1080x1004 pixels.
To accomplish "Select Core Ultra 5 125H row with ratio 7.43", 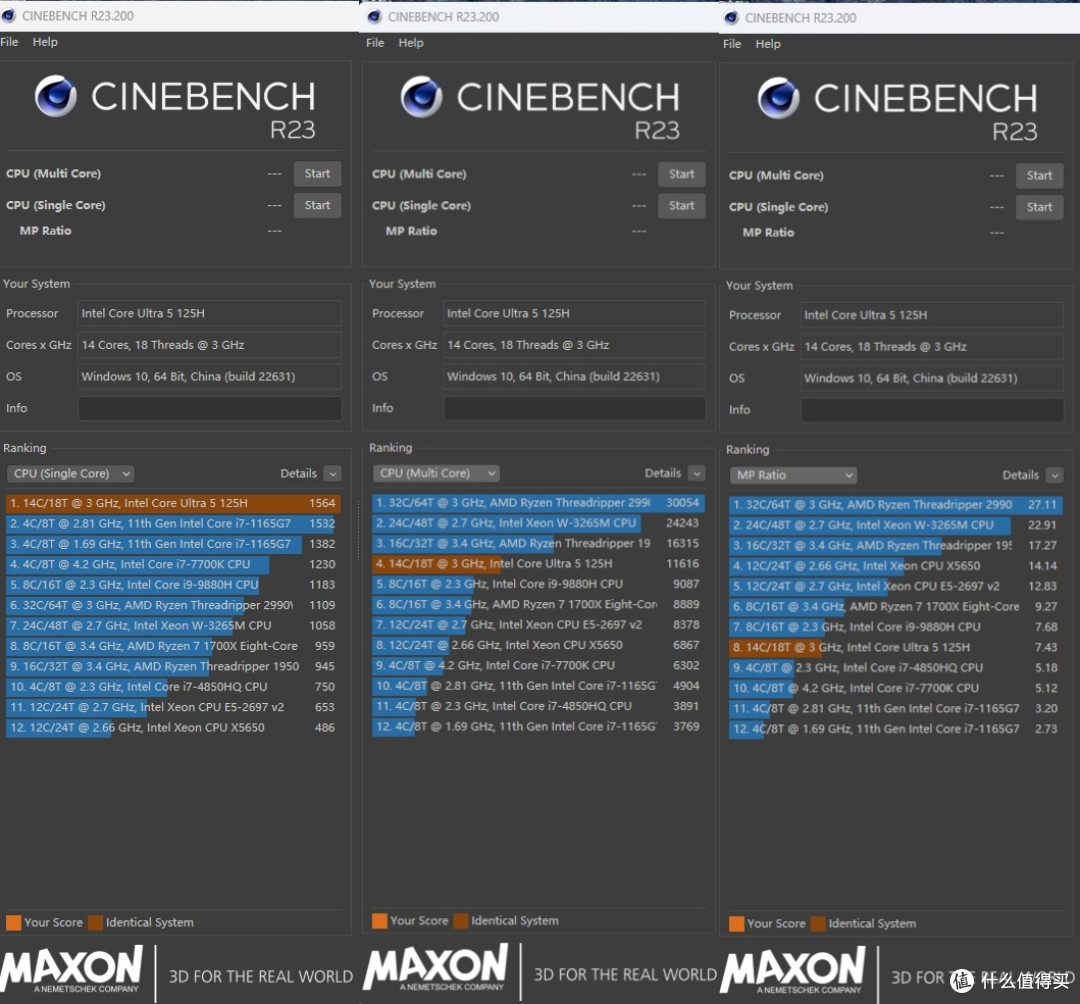I will click(x=896, y=647).
